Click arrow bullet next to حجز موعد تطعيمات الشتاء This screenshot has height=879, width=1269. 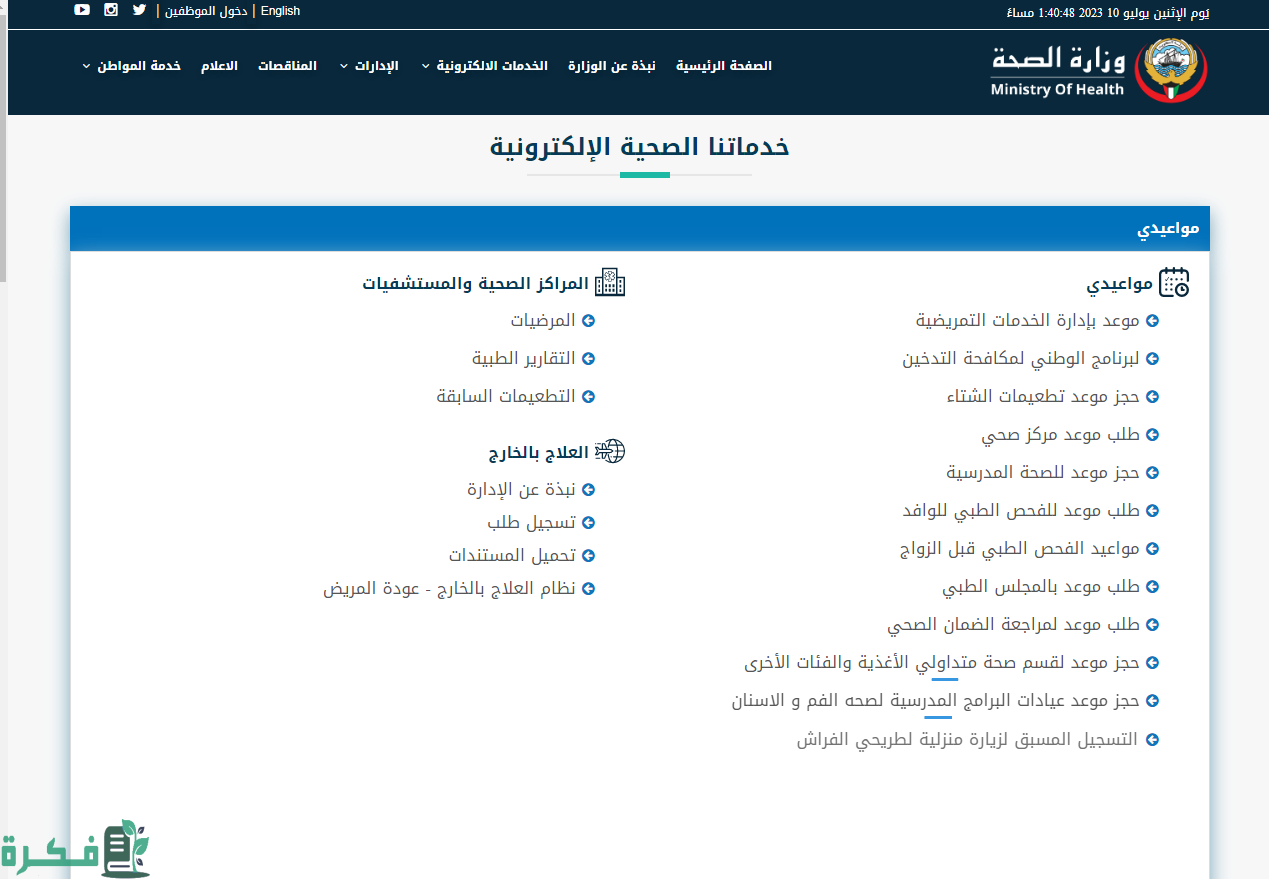point(1152,397)
